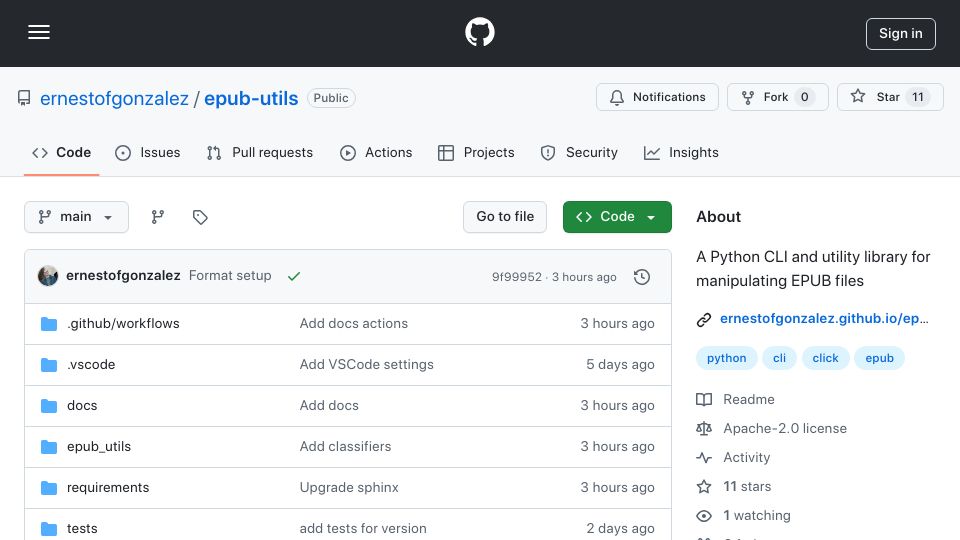
Task: Open the Security tab
Action: coord(579,152)
